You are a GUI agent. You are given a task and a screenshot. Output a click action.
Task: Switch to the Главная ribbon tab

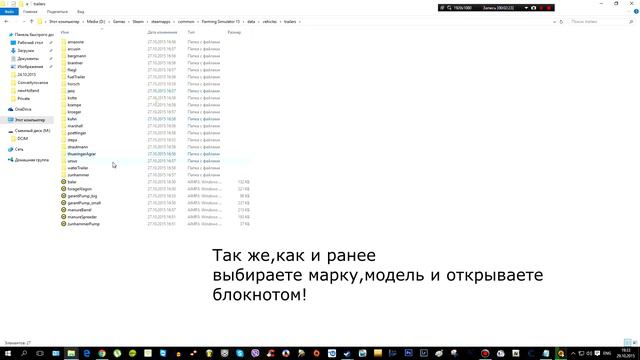coord(30,12)
